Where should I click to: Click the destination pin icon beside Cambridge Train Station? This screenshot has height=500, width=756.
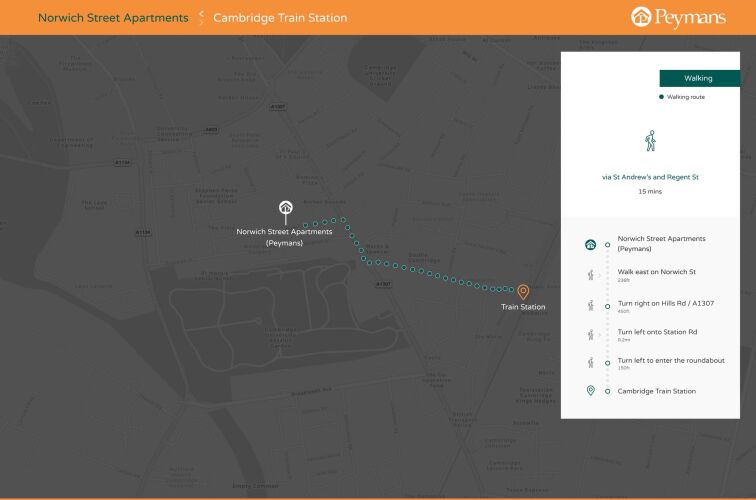(590, 391)
